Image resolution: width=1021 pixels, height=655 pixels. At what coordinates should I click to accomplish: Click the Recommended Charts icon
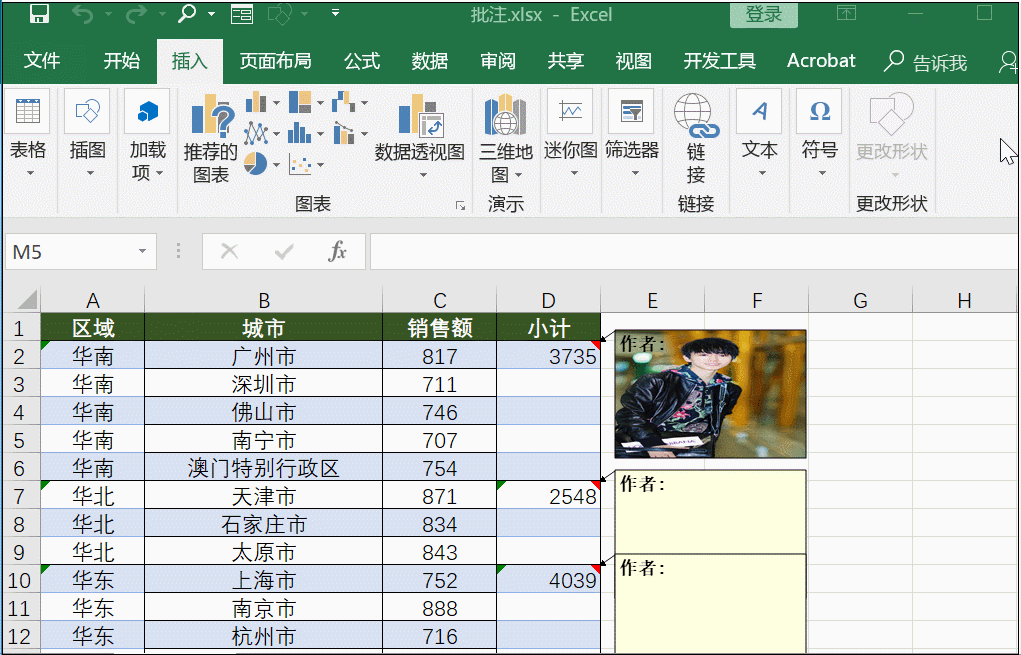pyautogui.click(x=211, y=119)
